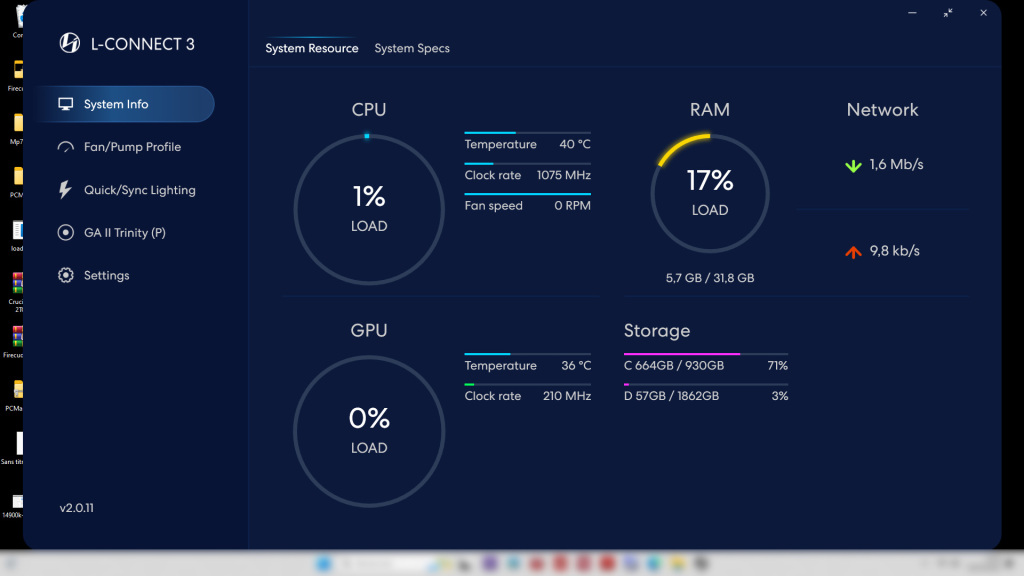1024x576 pixels.
Task: Click the Quick/Sync Lighting lightning bolt icon
Action: point(66,190)
